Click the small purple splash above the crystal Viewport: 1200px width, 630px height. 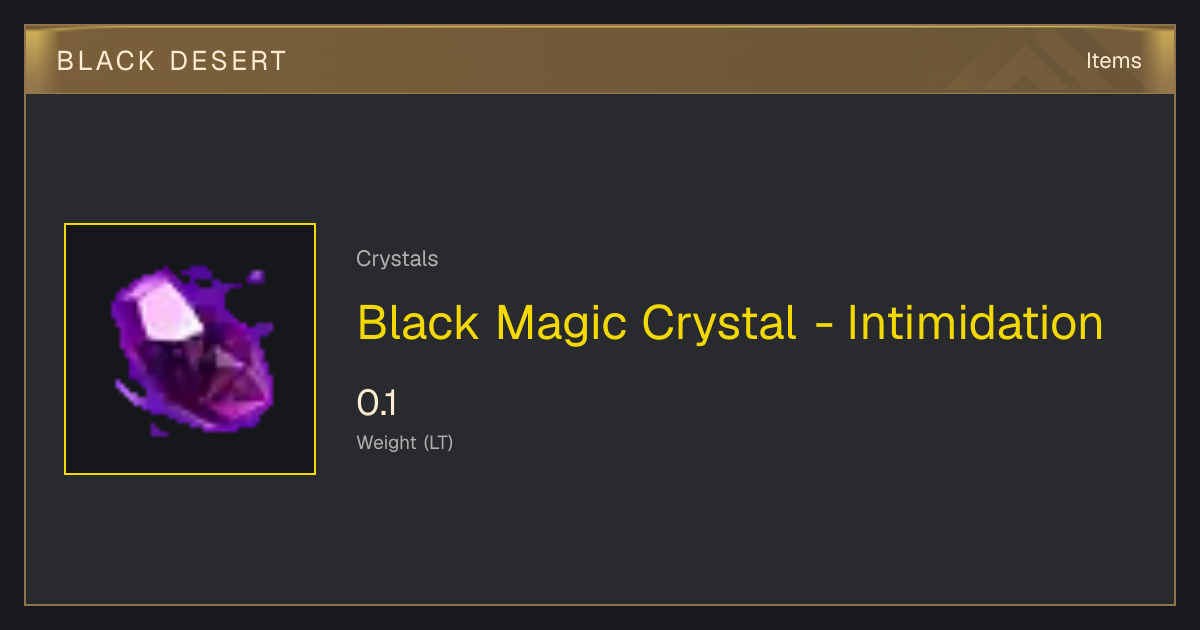[x=256, y=275]
